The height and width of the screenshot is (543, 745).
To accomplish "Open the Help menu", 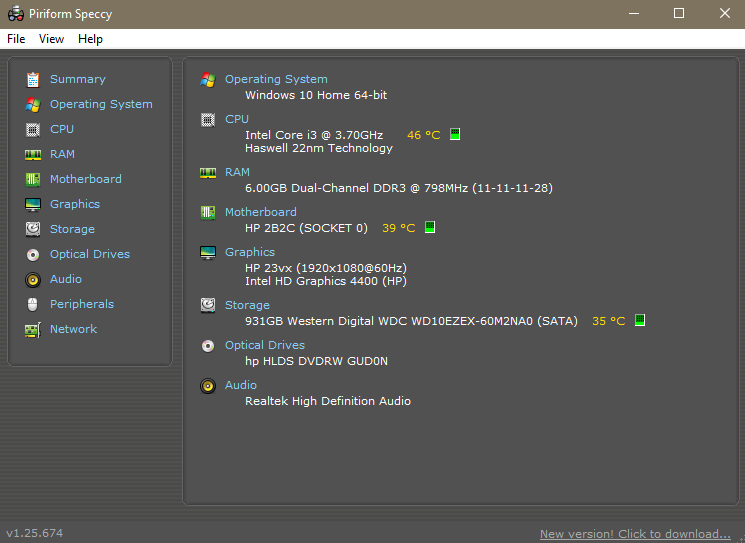I will coord(90,39).
